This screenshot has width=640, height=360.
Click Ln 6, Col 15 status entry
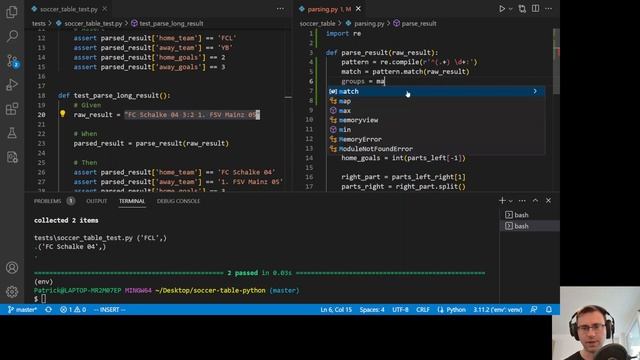[x=336, y=309]
